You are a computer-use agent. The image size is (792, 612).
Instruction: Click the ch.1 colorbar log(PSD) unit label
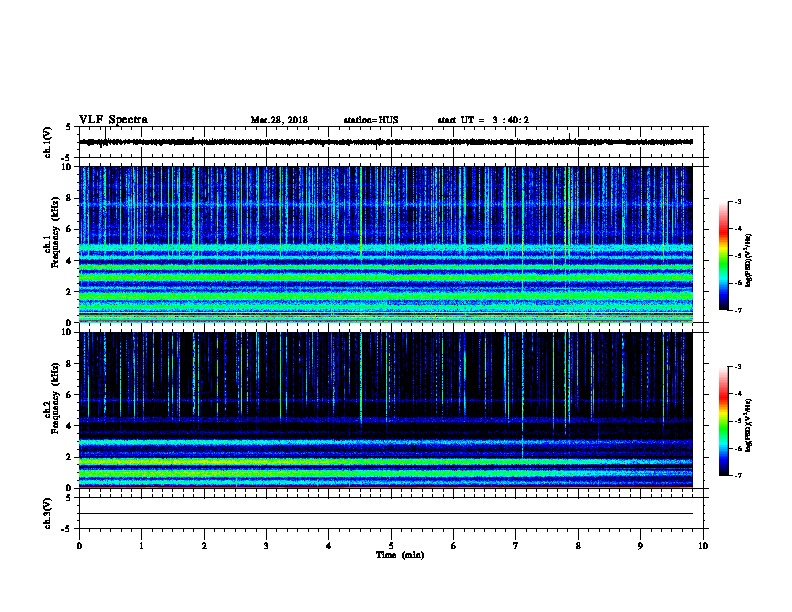pos(748,261)
